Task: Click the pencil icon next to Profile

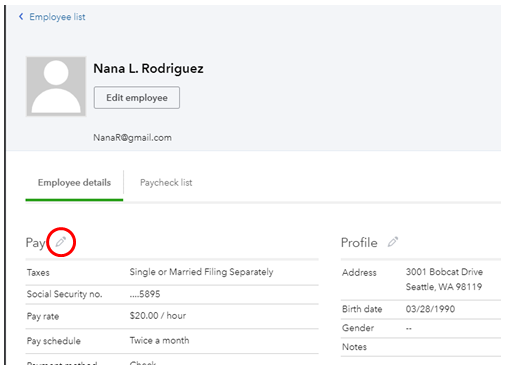Action: (x=393, y=242)
